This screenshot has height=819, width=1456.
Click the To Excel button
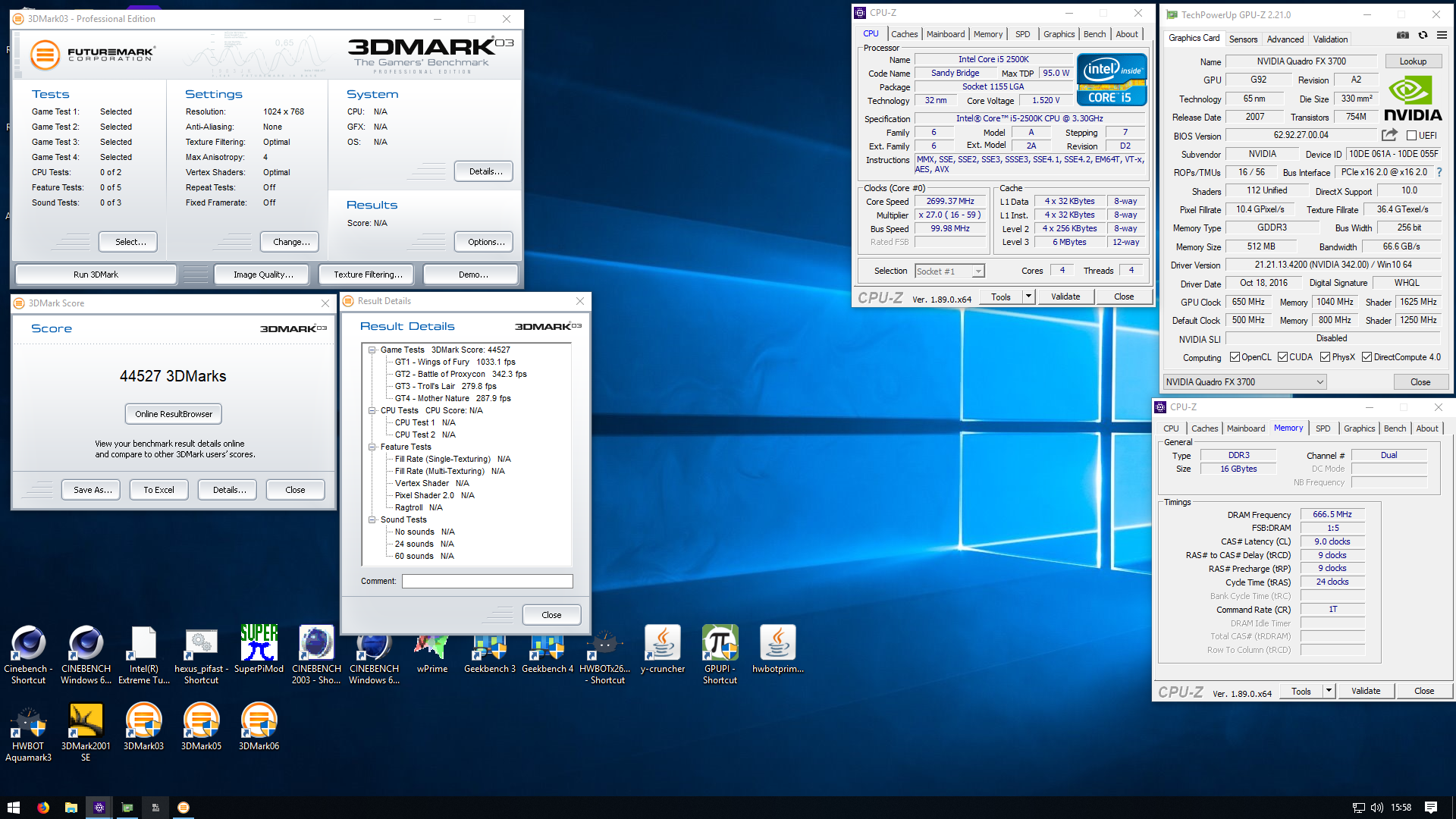click(x=158, y=490)
